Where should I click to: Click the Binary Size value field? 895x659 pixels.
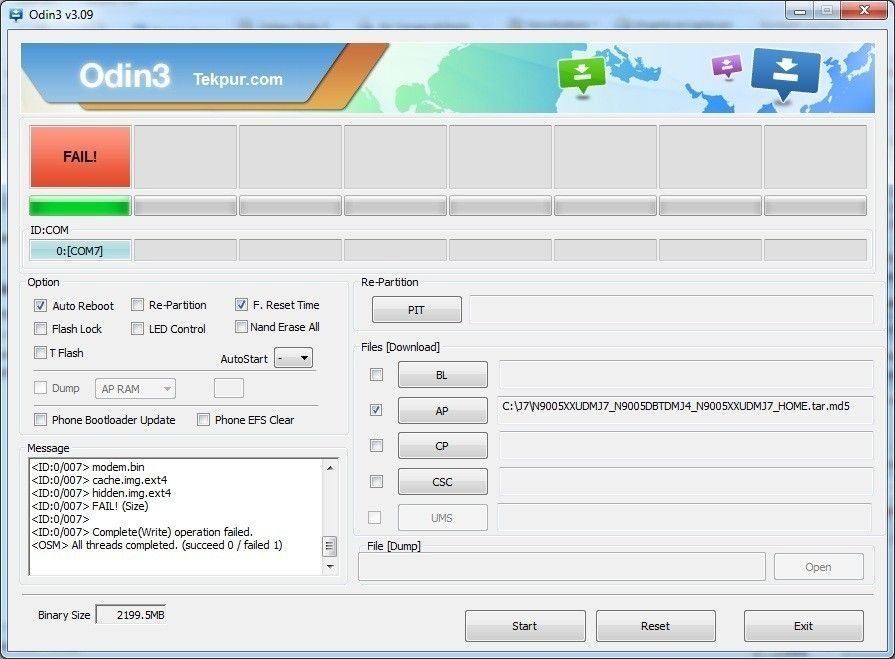point(131,615)
